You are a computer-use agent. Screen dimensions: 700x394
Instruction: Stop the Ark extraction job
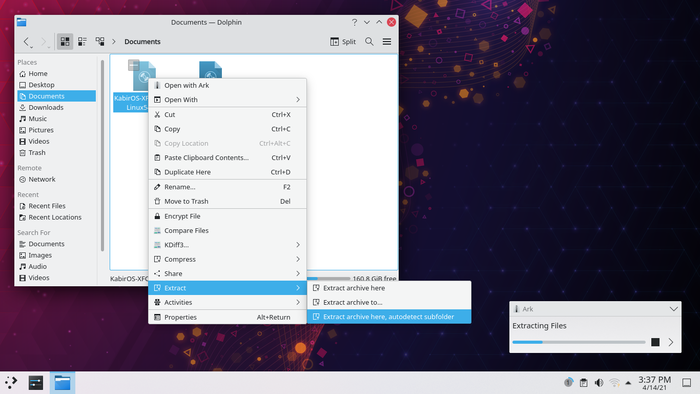pyautogui.click(x=655, y=342)
